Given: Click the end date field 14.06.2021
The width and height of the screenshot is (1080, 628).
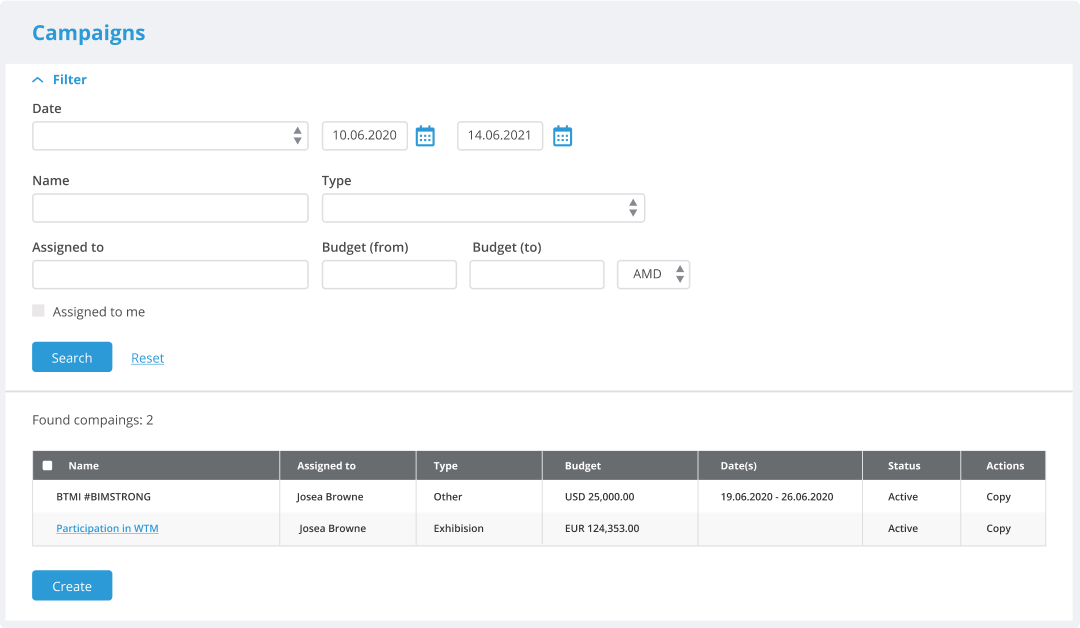Looking at the screenshot, I should pos(500,136).
